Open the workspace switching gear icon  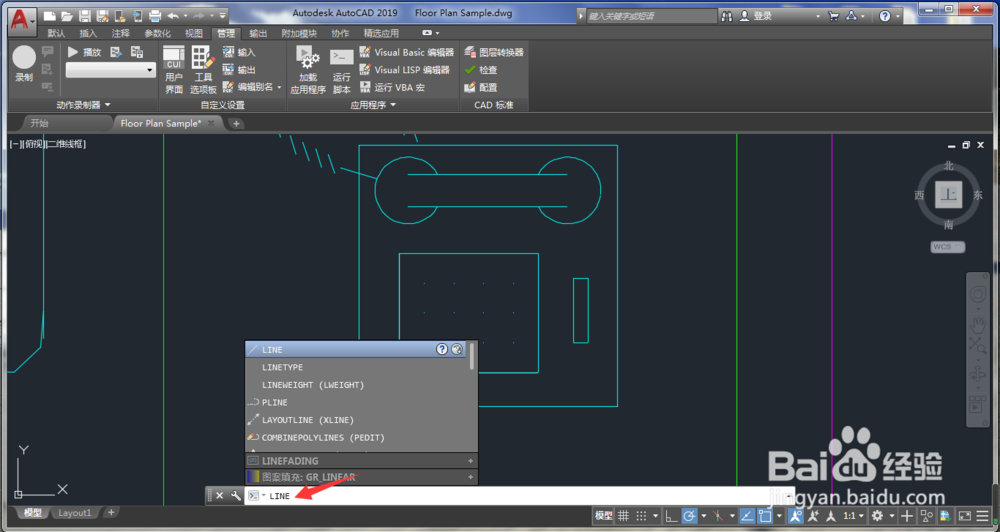878,516
